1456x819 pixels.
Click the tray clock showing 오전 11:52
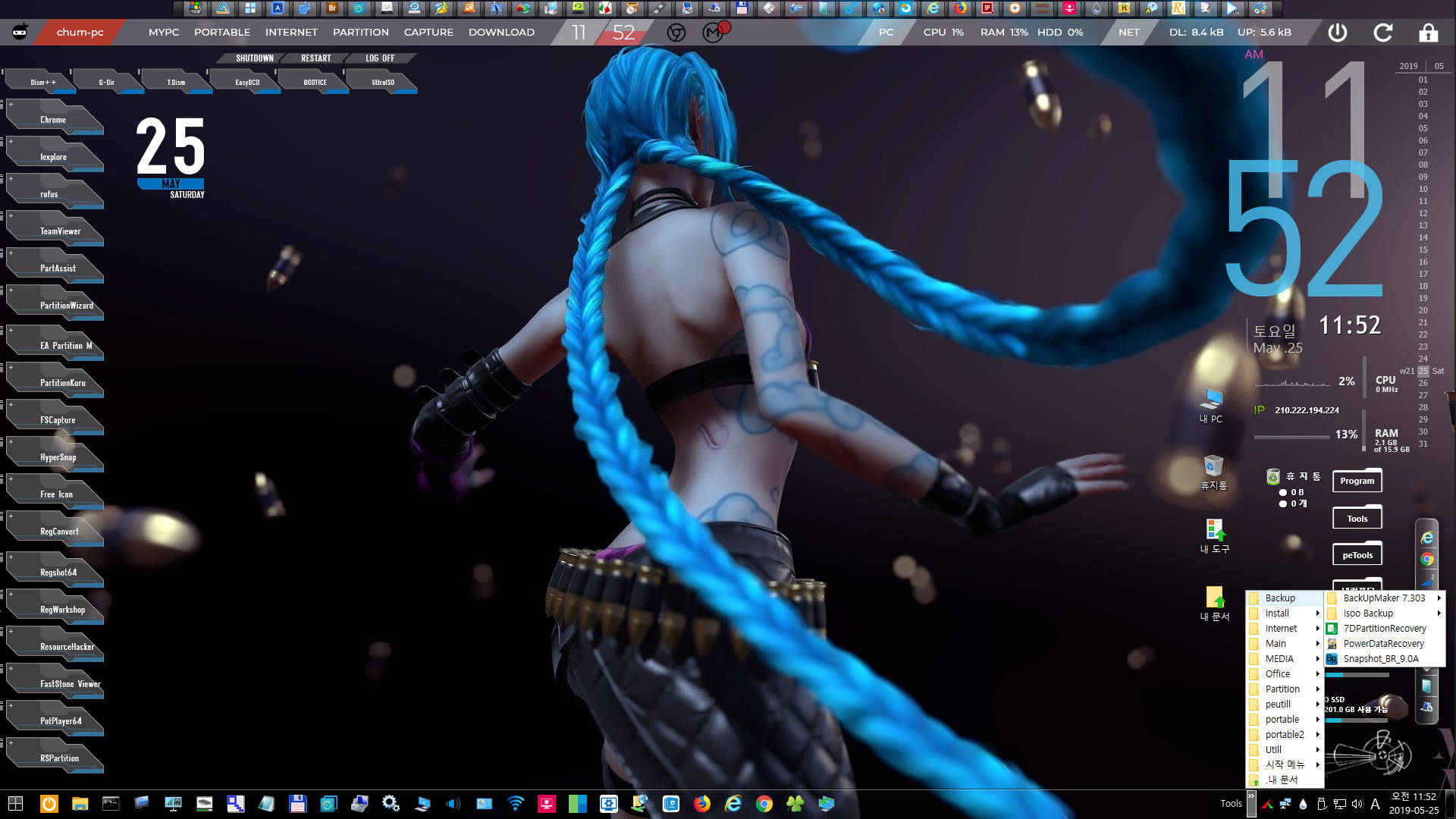pyautogui.click(x=1414, y=804)
